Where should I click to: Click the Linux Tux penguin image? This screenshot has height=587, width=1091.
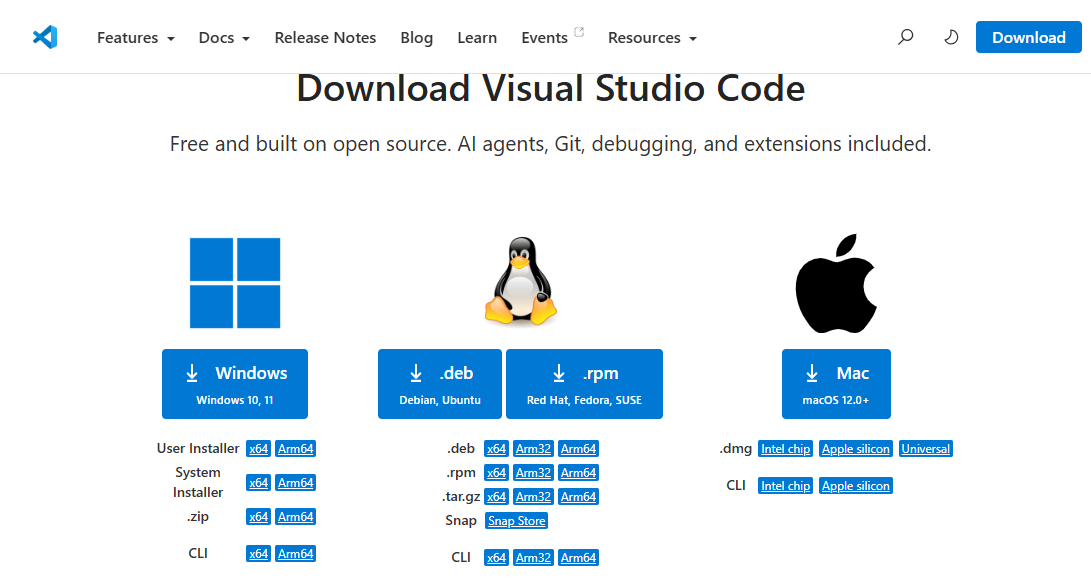[x=520, y=281]
